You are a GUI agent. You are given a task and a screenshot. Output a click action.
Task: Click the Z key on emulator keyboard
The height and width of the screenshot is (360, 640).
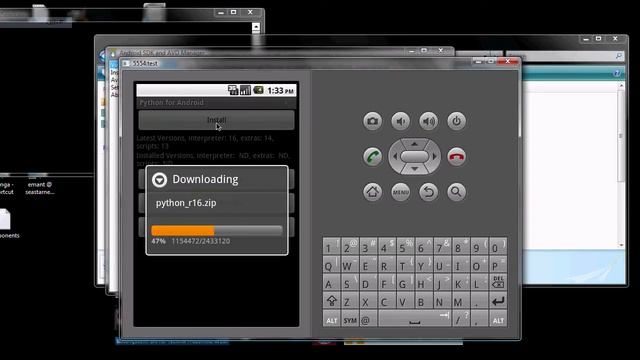pos(349,301)
